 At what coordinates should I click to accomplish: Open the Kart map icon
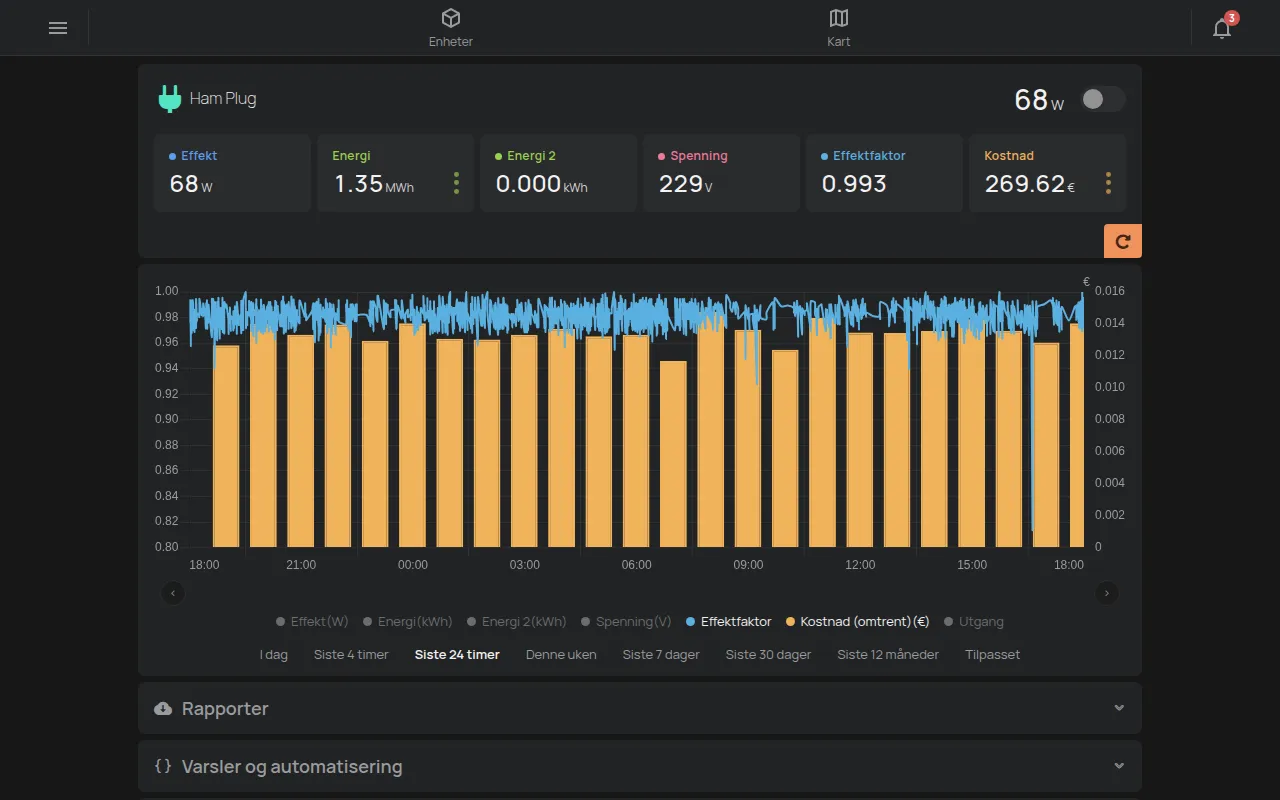[x=839, y=18]
